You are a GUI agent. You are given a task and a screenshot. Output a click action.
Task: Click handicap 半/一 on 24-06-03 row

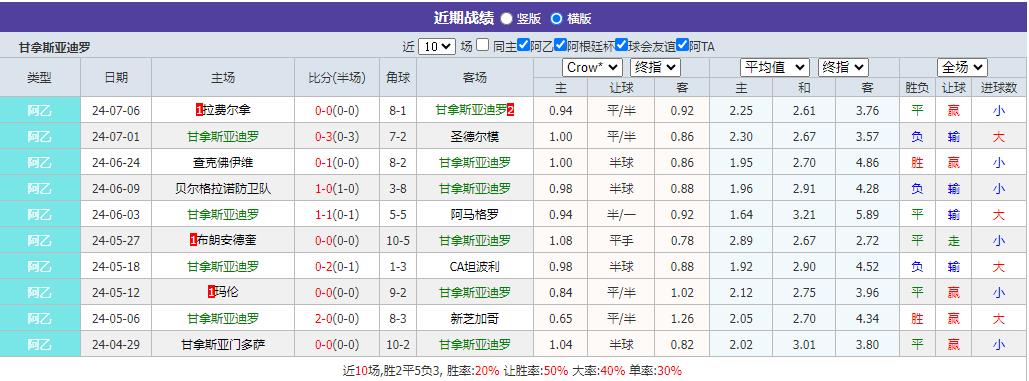click(x=621, y=214)
